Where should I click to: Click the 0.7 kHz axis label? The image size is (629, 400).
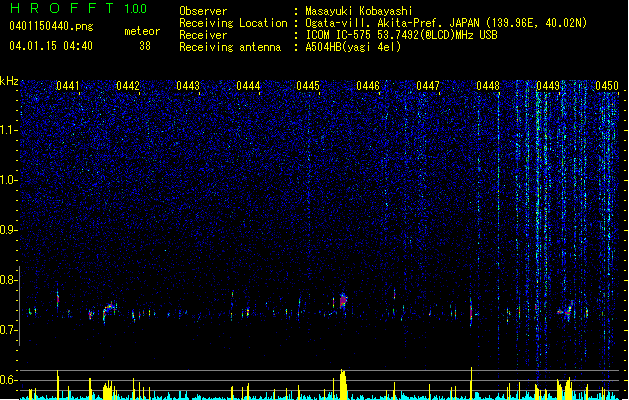[x=9, y=330]
